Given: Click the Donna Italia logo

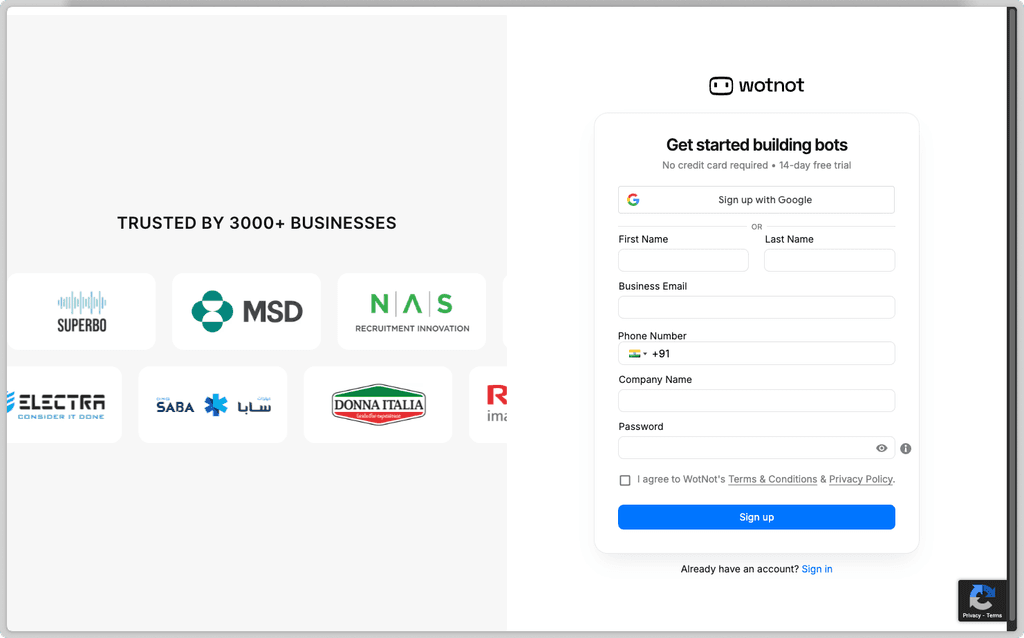Looking at the screenshot, I should (x=378, y=404).
